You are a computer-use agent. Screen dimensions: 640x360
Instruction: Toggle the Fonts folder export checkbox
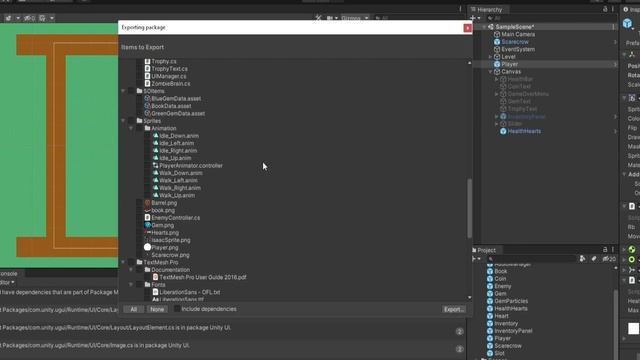pos(140,284)
